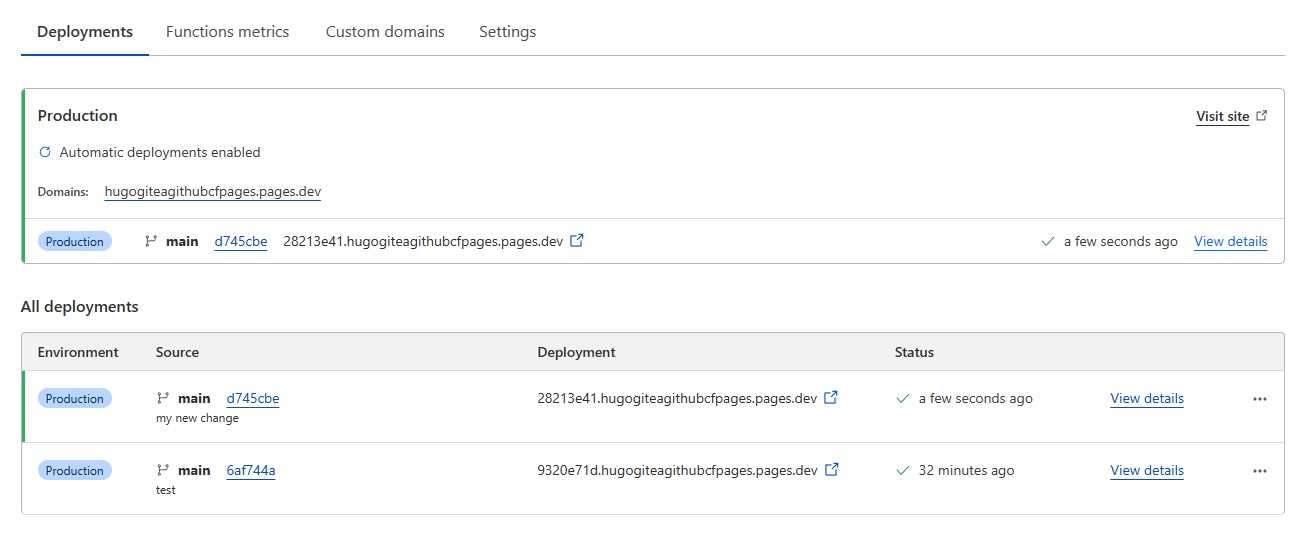This screenshot has width=1304, height=542.
Task: Click branch icon in the 'my new change' row
Action: [163, 398]
